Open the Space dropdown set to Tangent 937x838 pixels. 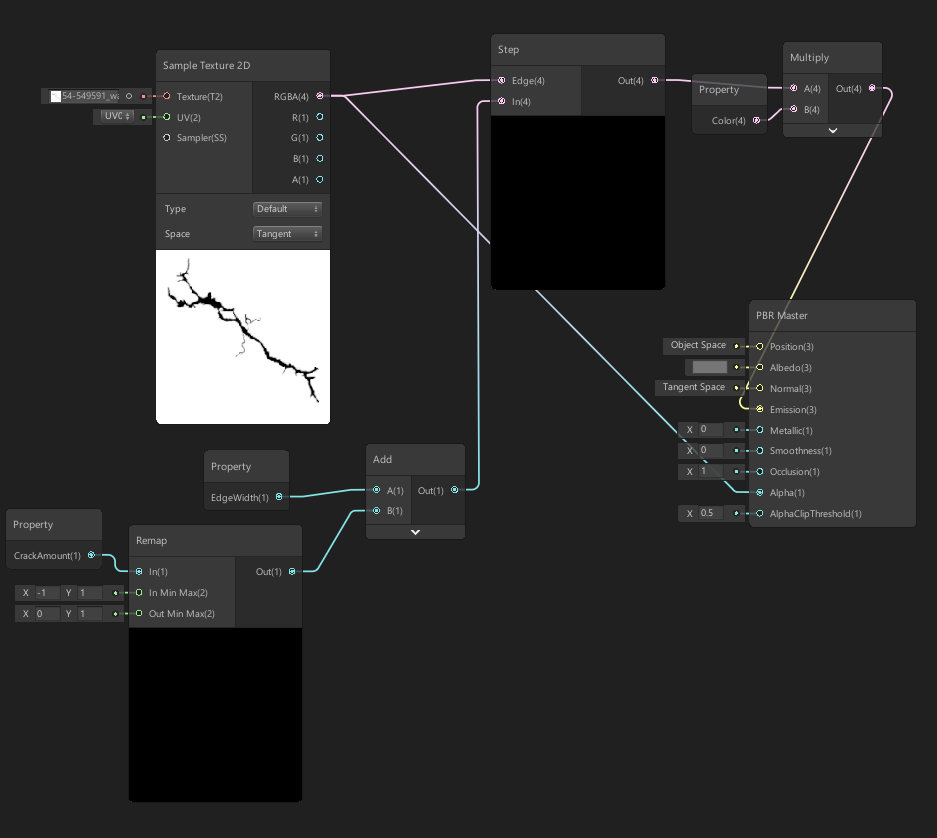tap(287, 234)
